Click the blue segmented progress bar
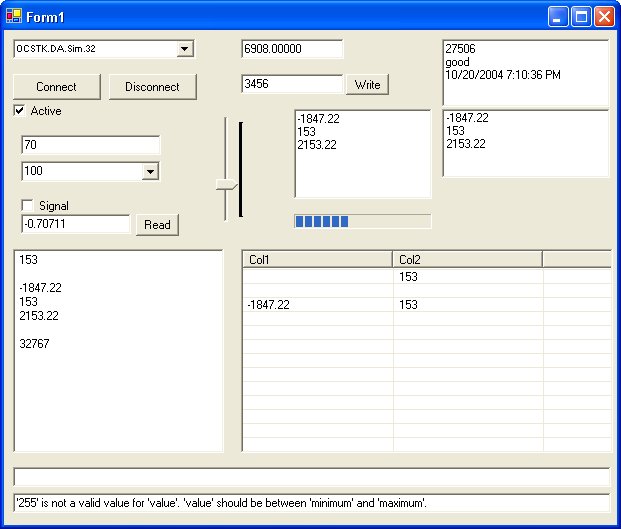Viewport: 621px width, 529px height. click(363, 221)
